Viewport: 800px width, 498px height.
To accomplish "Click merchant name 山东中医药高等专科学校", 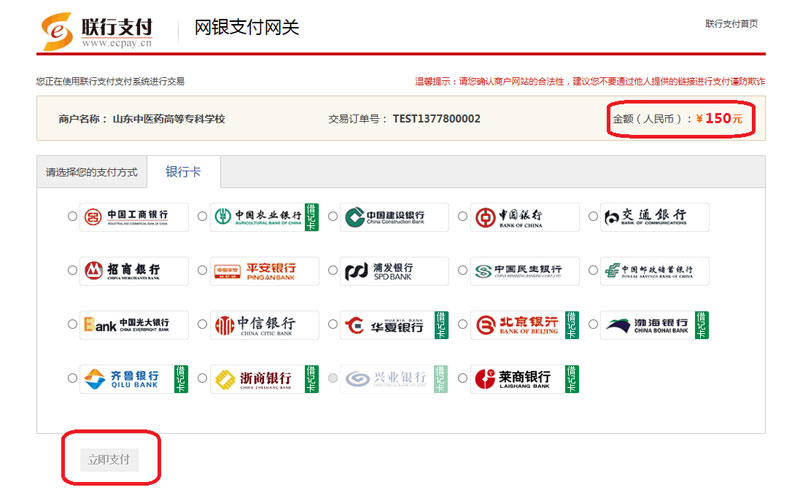I will [169, 119].
